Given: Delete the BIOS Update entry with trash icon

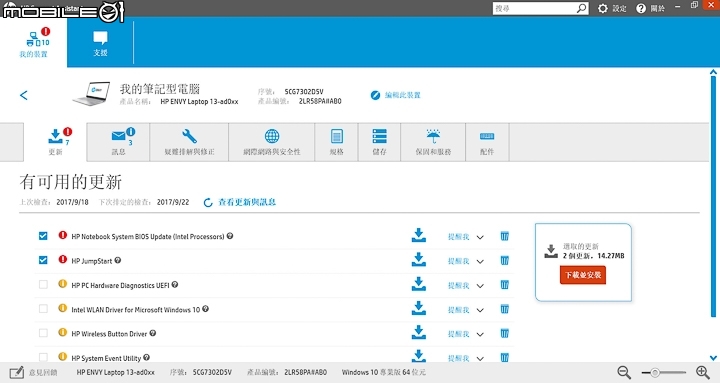Looking at the screenshot, I should point(505,236).
